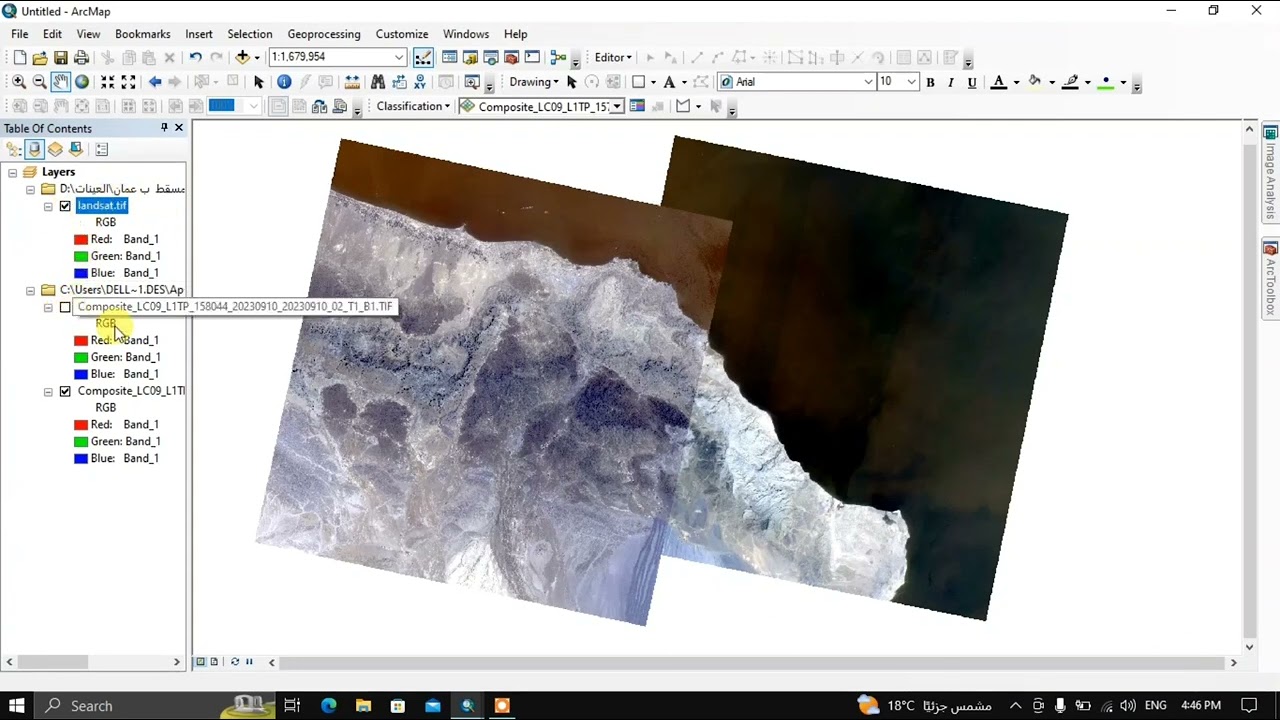Open the Training Sample Manager
This screenshot has width=1280, height=720.
(x=637, y=107)
